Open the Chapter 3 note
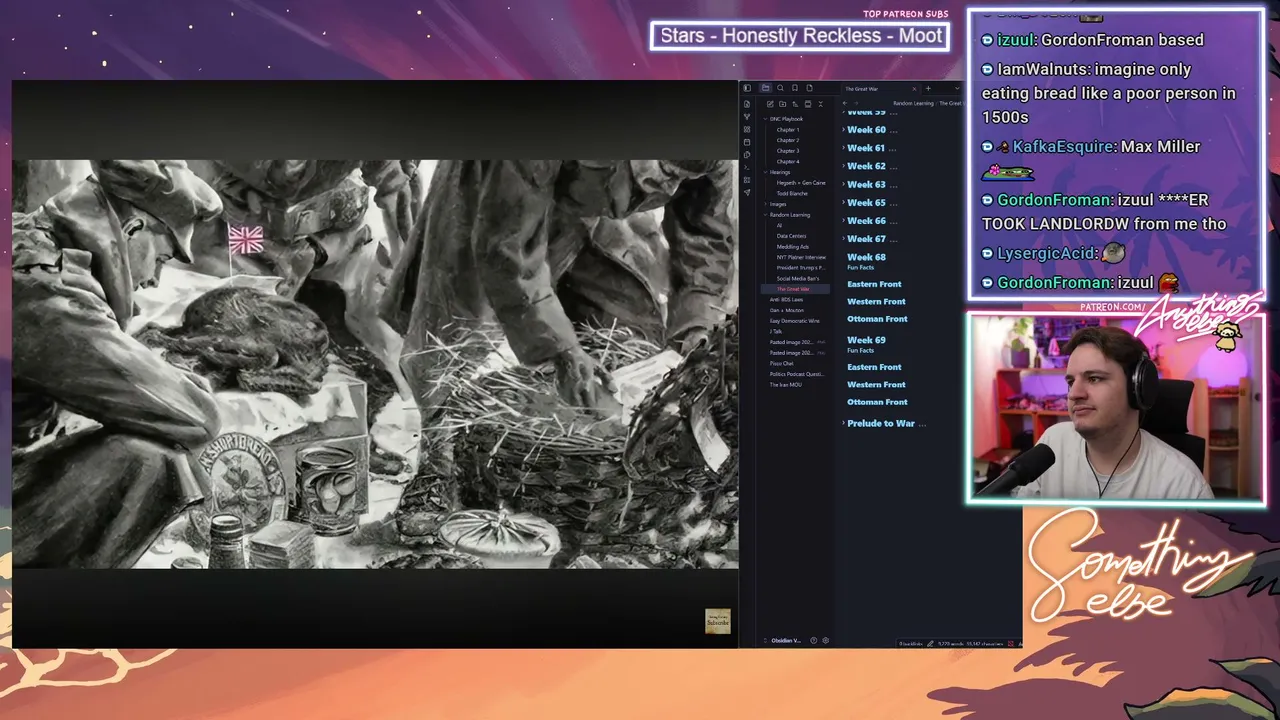Screen dimensions: 1280x720 pos(788,151)
